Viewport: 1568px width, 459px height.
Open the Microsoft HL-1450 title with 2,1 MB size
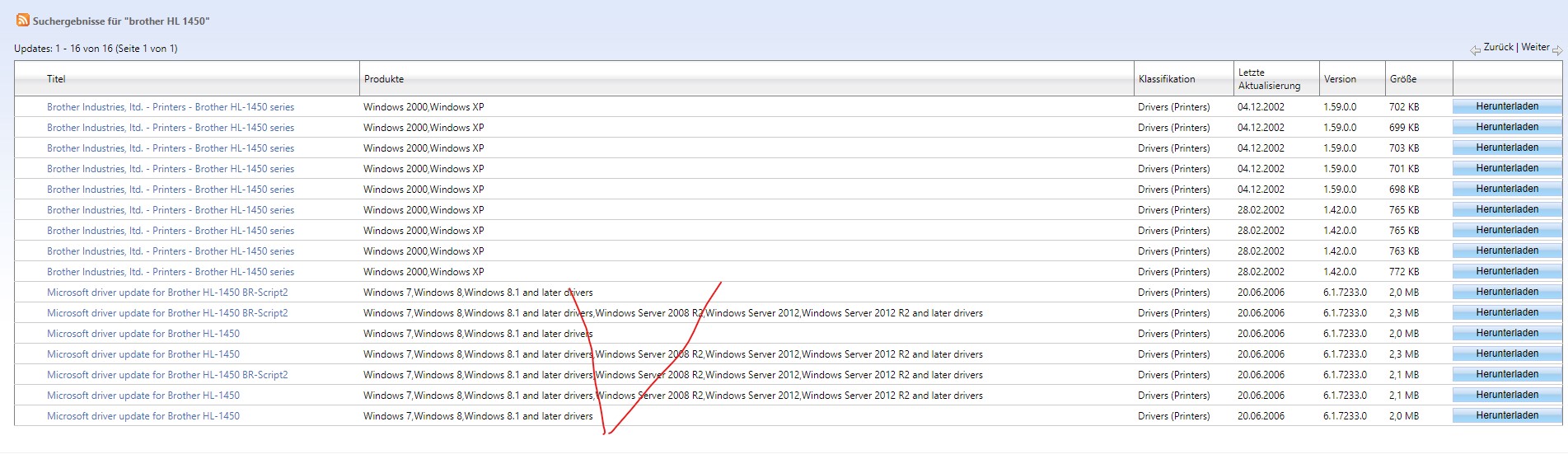coord(143,396)
